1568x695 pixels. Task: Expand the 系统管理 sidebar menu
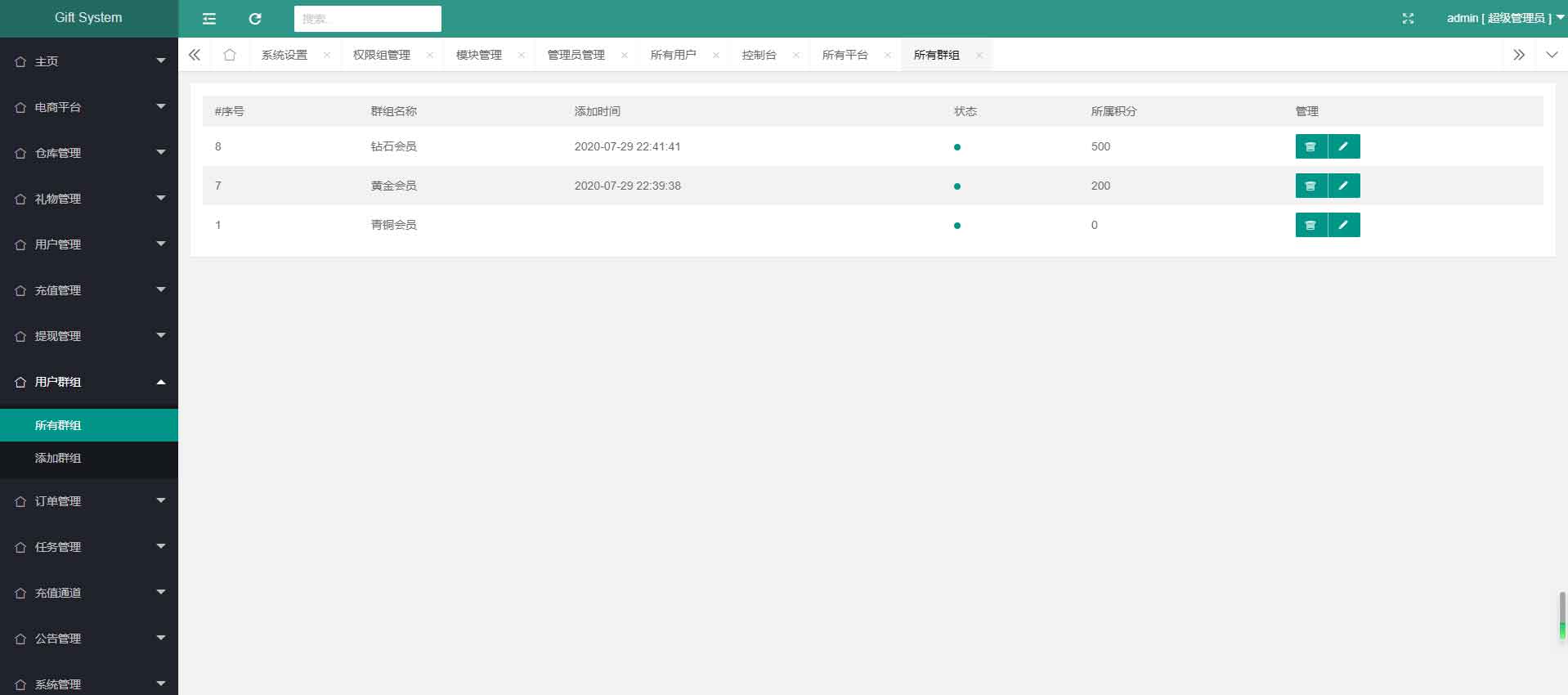point(89,679)
